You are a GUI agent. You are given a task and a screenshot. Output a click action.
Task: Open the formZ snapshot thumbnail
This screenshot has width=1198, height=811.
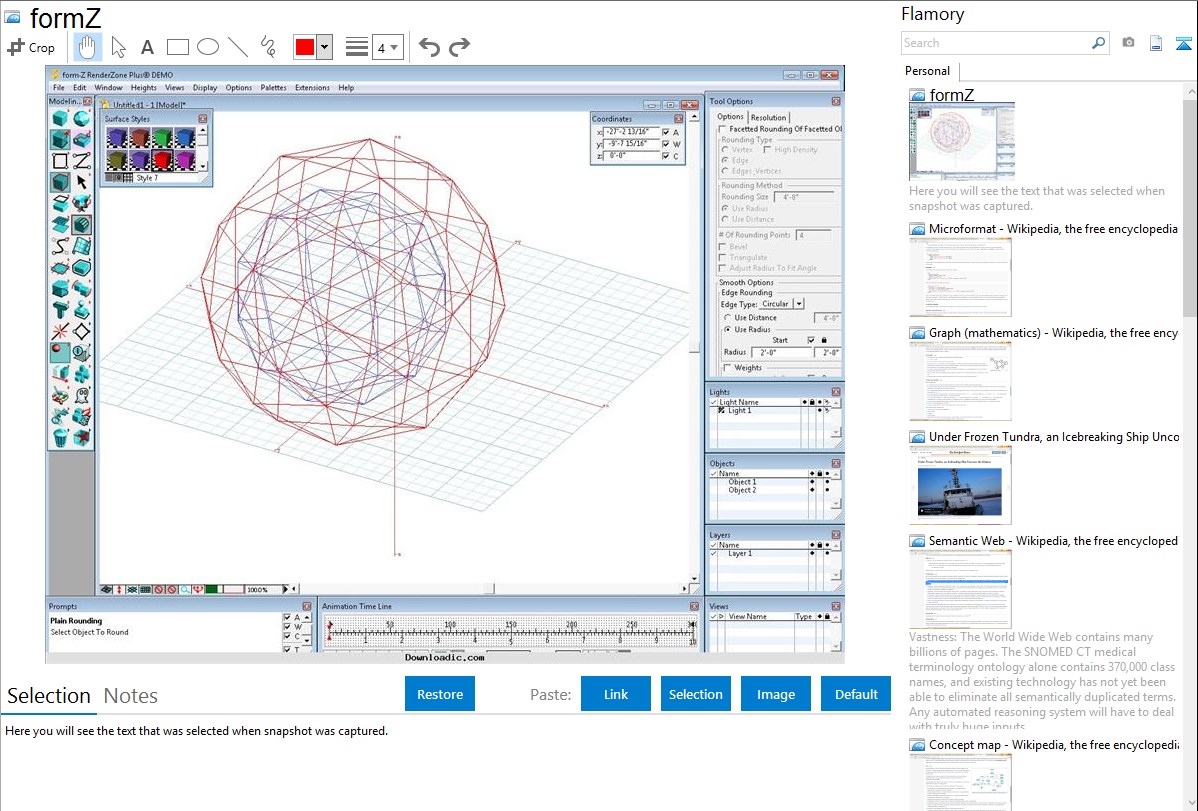click(962, 141)
